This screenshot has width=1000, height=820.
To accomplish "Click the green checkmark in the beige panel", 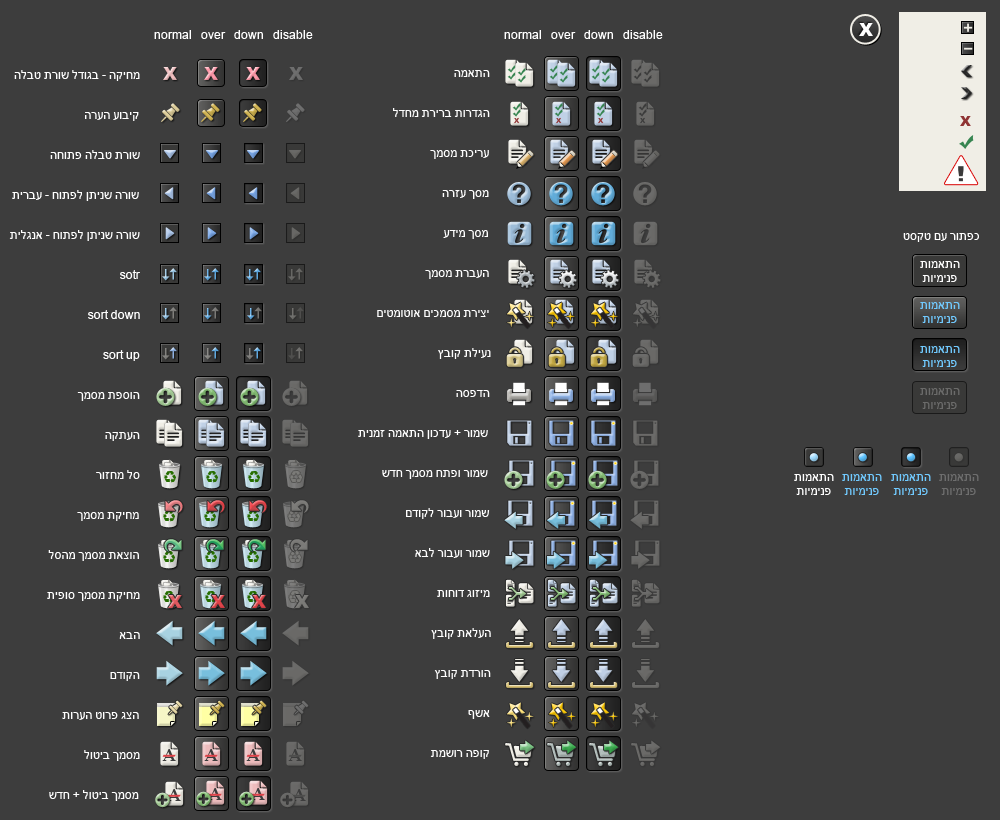I will (x=966, y=142).
